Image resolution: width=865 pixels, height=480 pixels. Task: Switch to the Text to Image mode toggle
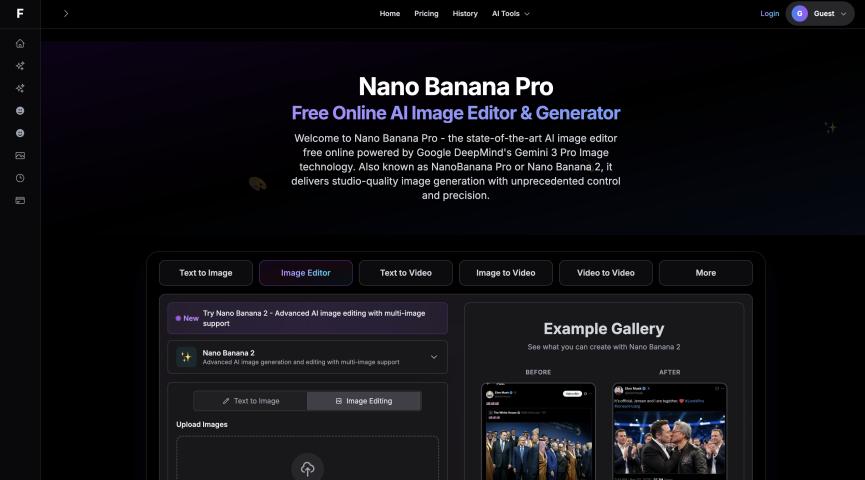pos(250,401)
